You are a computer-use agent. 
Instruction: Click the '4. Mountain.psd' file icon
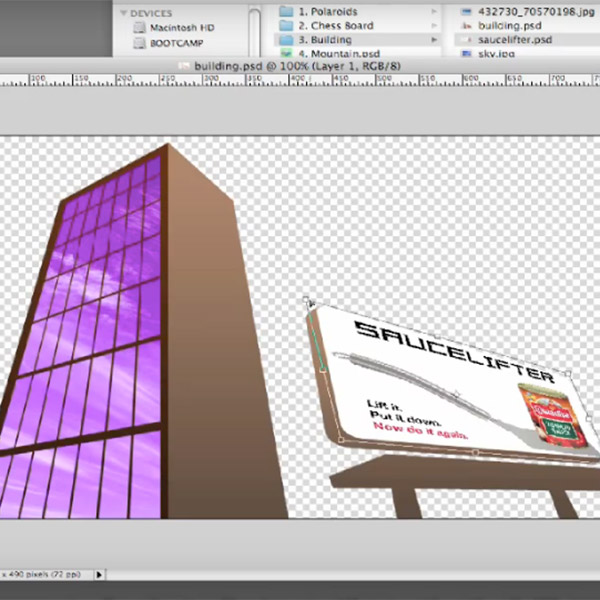pos(286,52)
